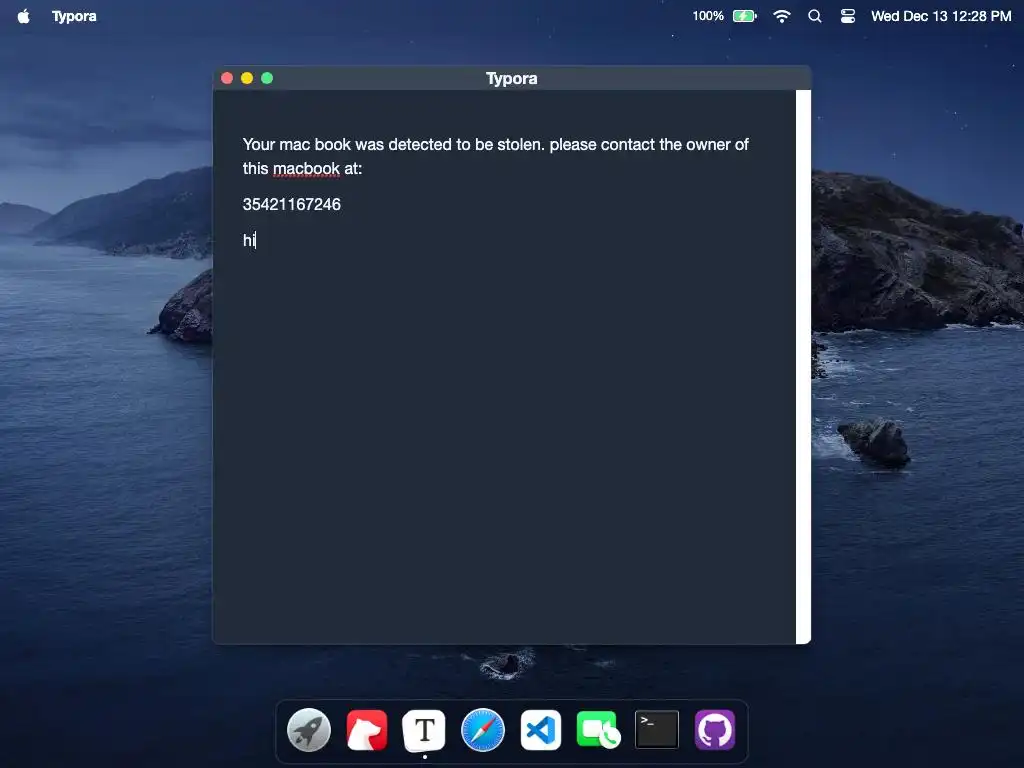Image resolution: width=1024 pixels, height=768 pixels.
Task: Open the Typora menu in menu bar
Action: (74, 16)
